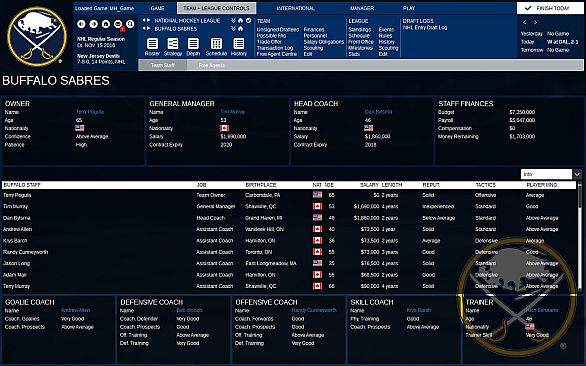The height and width of the screenshot is (366, 586).
Task: Open the team Schedule calendar icon
Action: (x=216, y=47)
